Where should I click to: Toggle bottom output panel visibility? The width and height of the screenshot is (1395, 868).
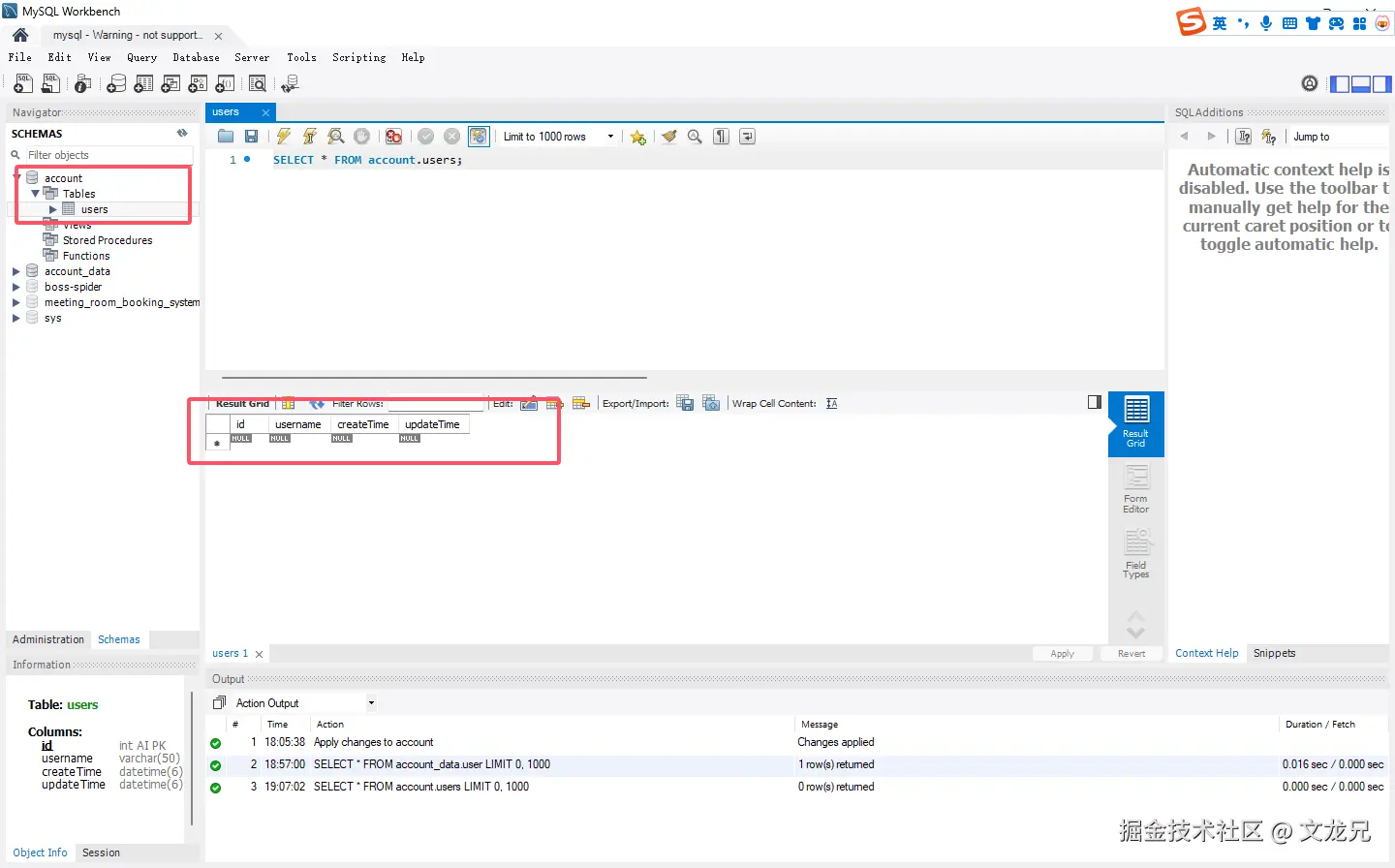point(1360,84)
